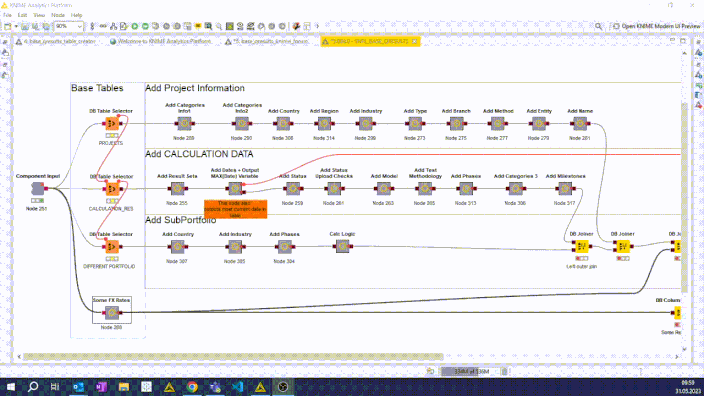Open Google Chrome from the taskbar

click(x=192, y=387)
